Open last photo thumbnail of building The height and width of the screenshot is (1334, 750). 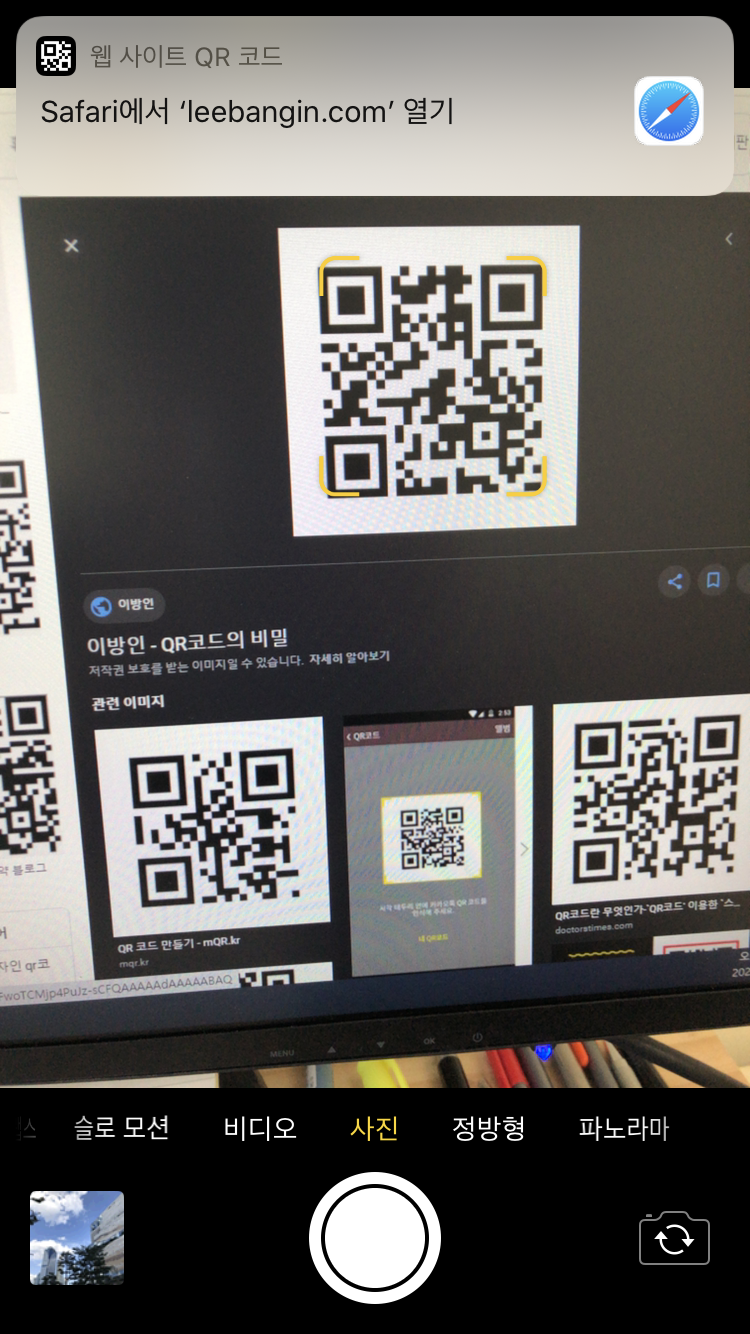[77, 1238]
